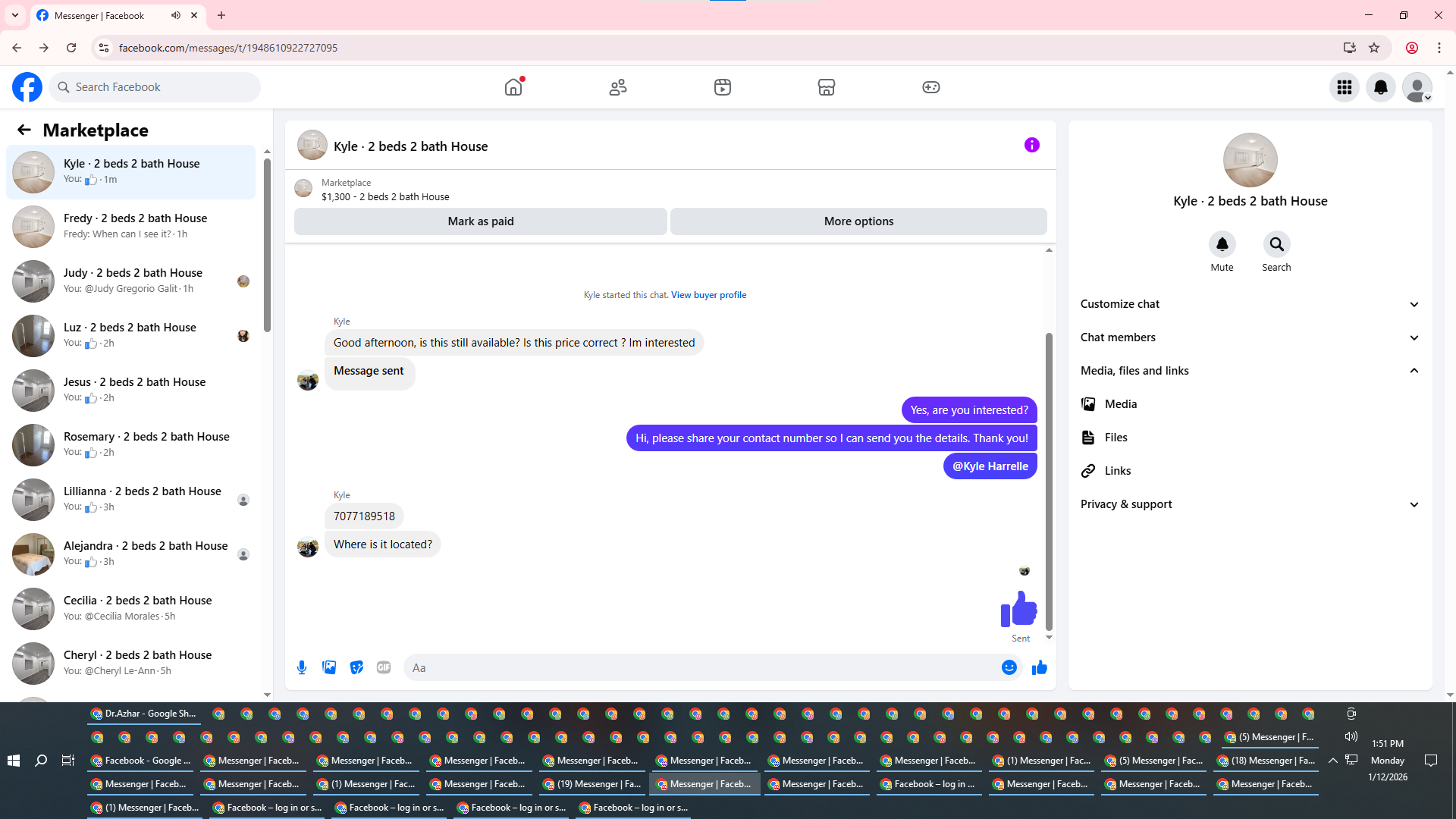The image size is (1456, 819).
Task: Click the purple conversation information icon
Action: coord(1031,145)
